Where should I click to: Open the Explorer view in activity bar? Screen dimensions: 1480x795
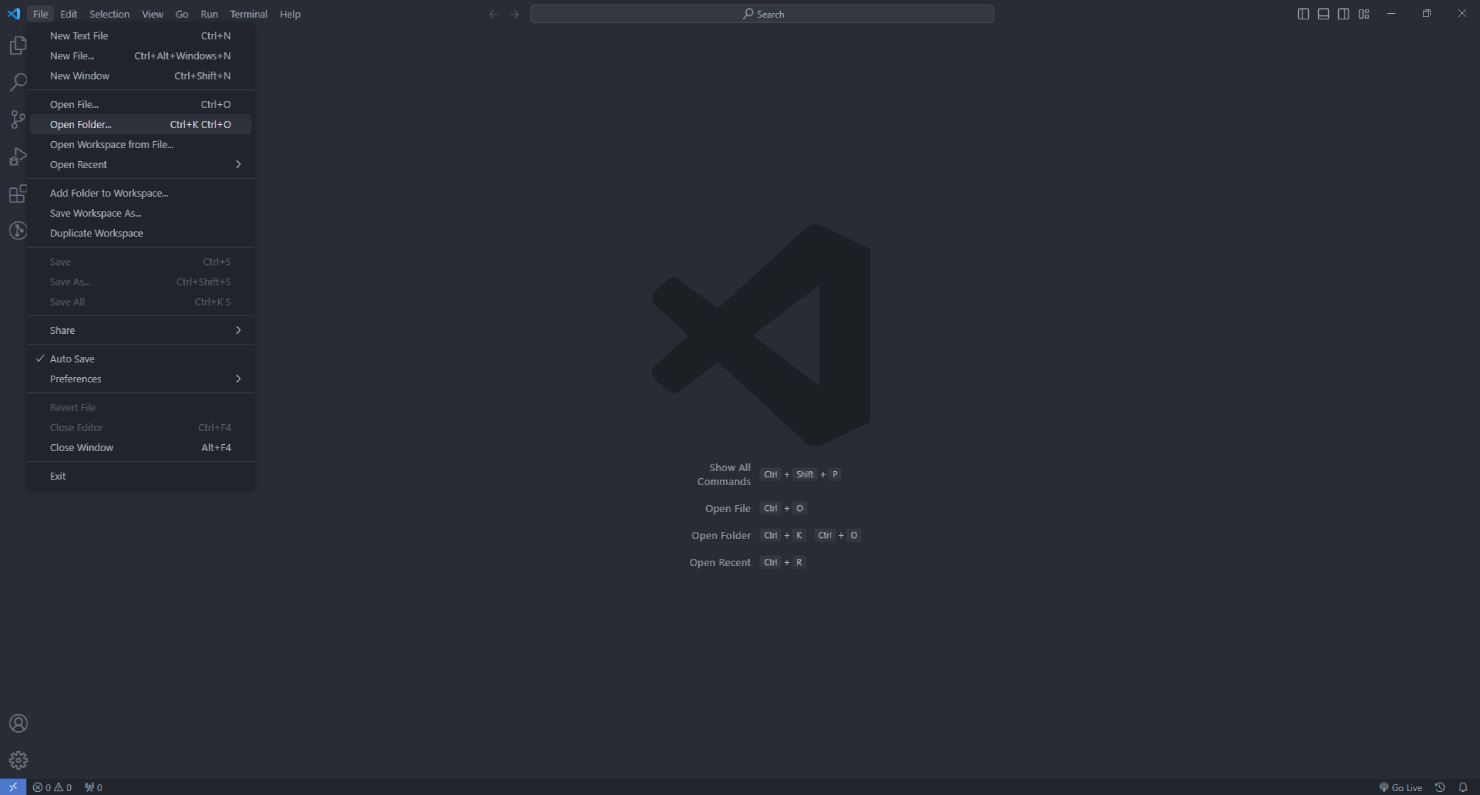[x=18, y=46]
